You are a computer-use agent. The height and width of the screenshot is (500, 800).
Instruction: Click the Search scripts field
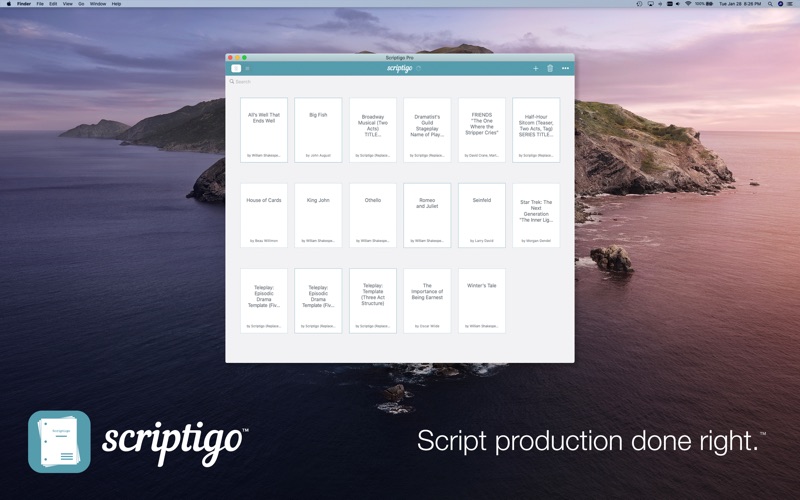[x=399, y=82]
